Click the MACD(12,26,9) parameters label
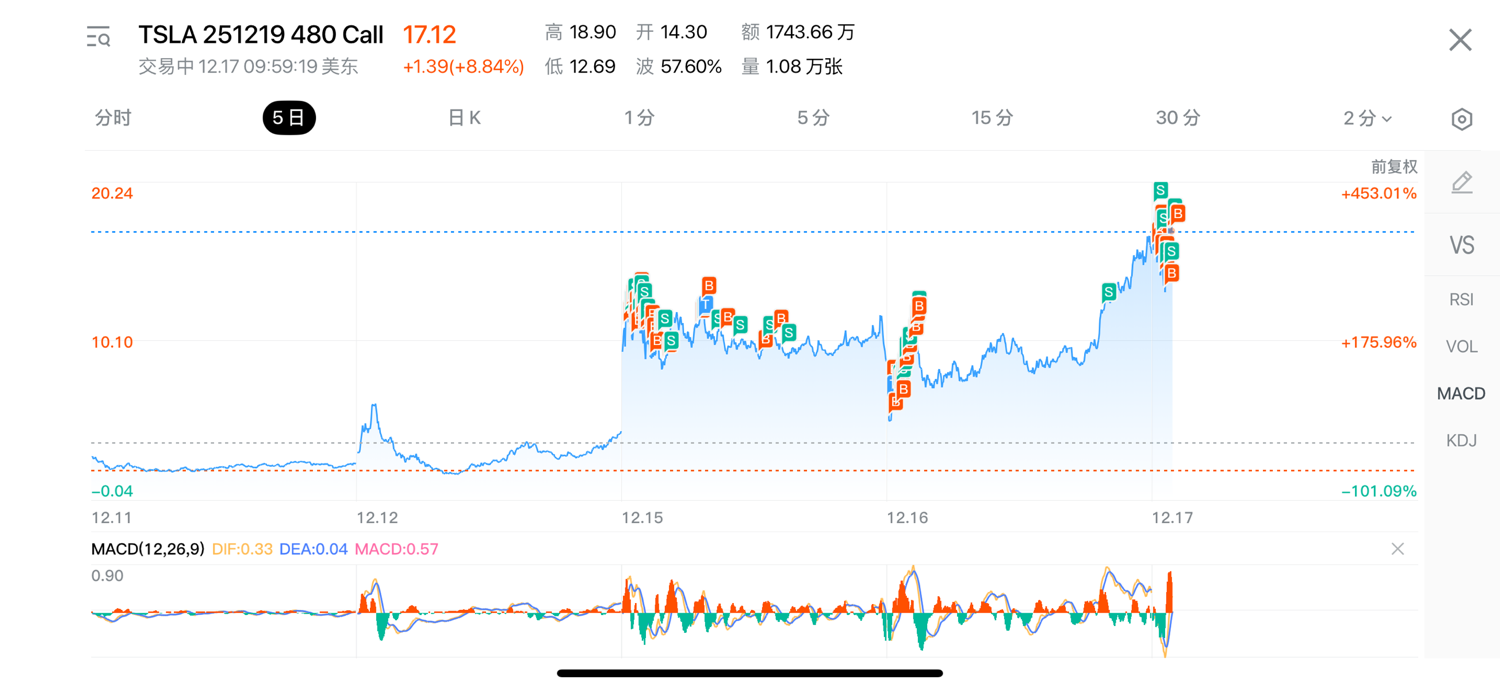 tap(148, 549)
